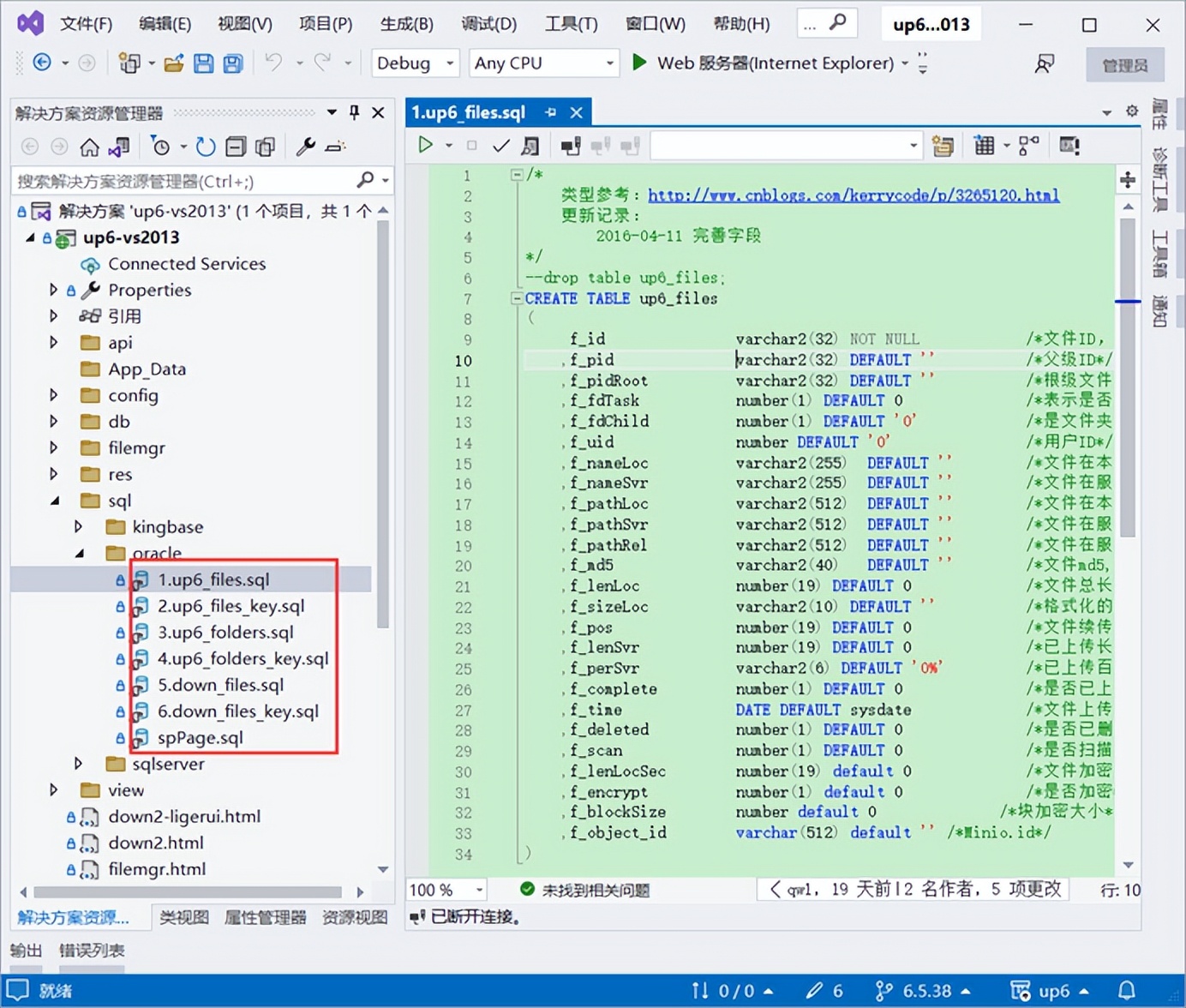The height and width of the screenshot is (1008, 1186).
Task: Click the 管理员 button at top right
Action: 1123,64
